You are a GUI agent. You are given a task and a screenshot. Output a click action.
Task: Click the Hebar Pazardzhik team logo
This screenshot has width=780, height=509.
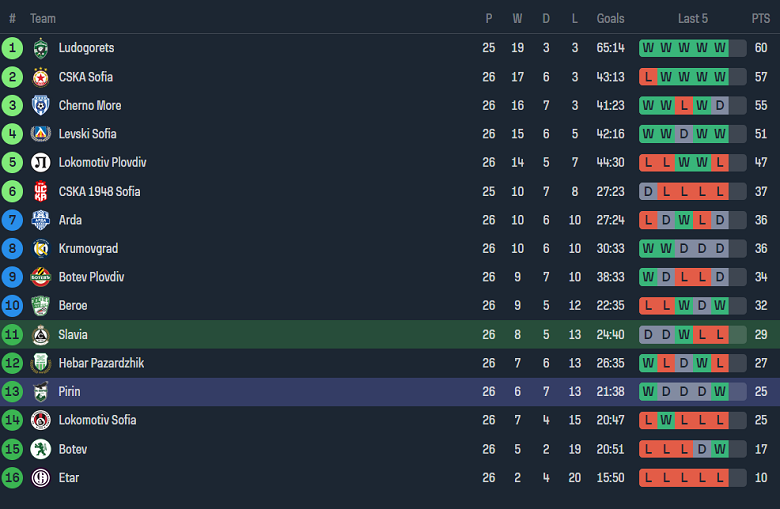click(x=40, y=363)
